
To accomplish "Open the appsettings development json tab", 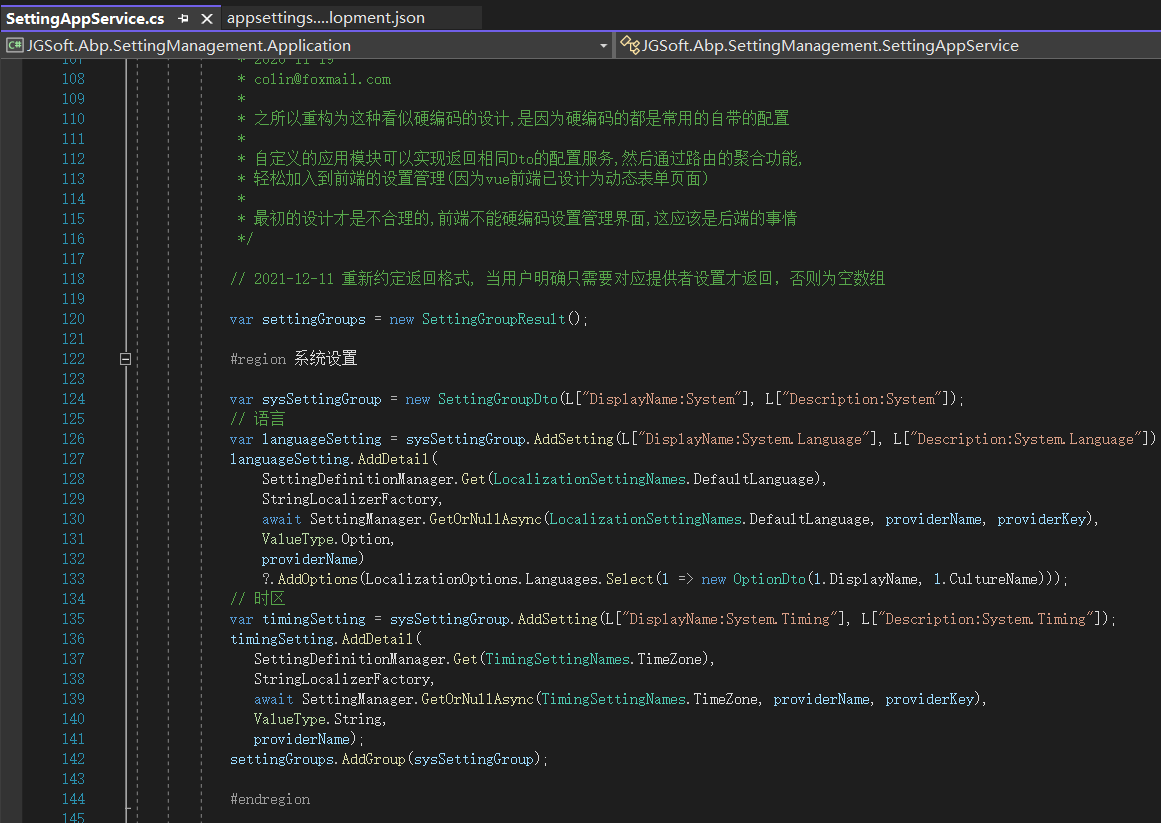I will pyautogui.click(x=326, y=18).
